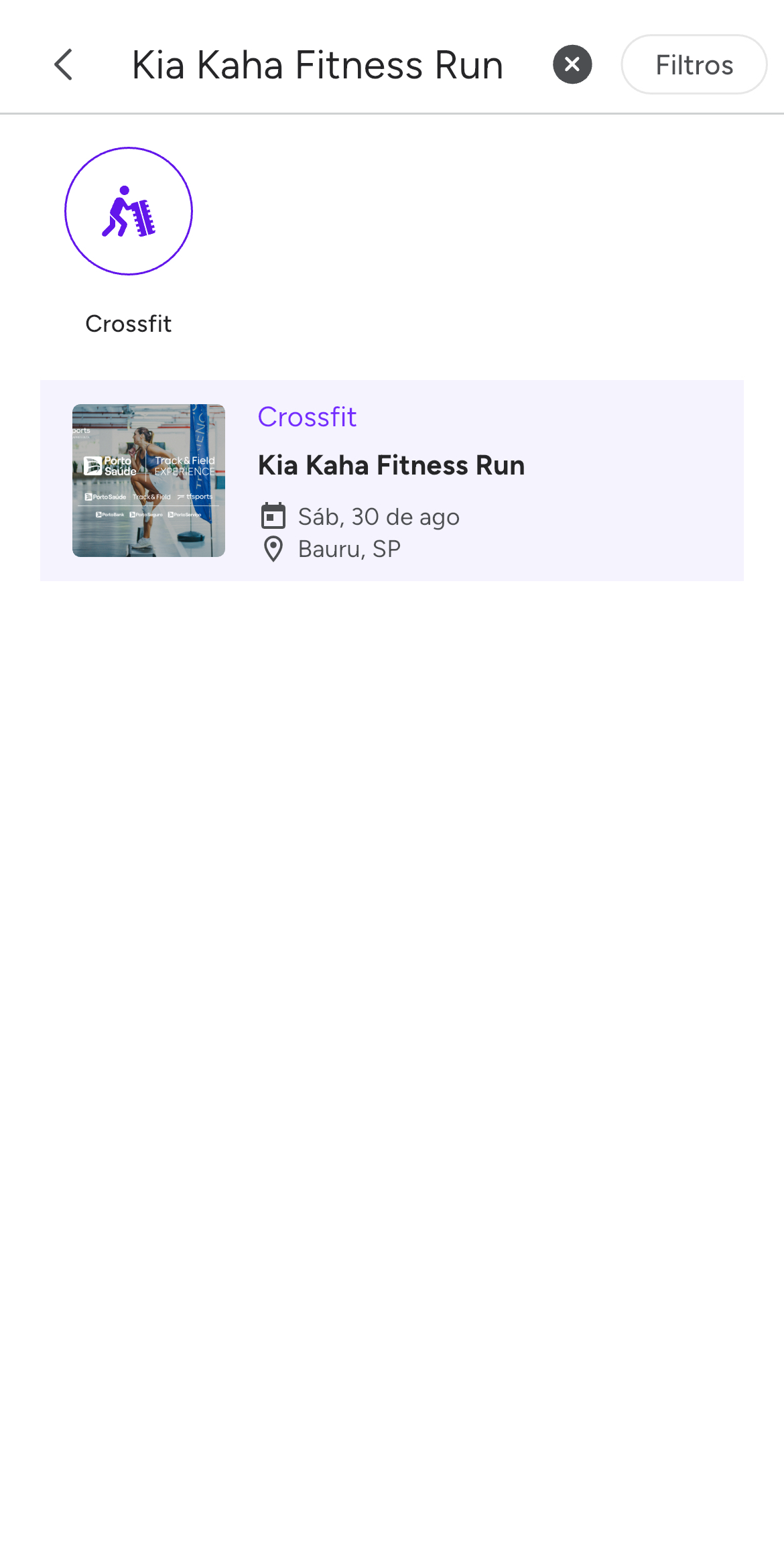
Task: Tap the Track&Field Experience text on the thumbnail
Action: 184,466
